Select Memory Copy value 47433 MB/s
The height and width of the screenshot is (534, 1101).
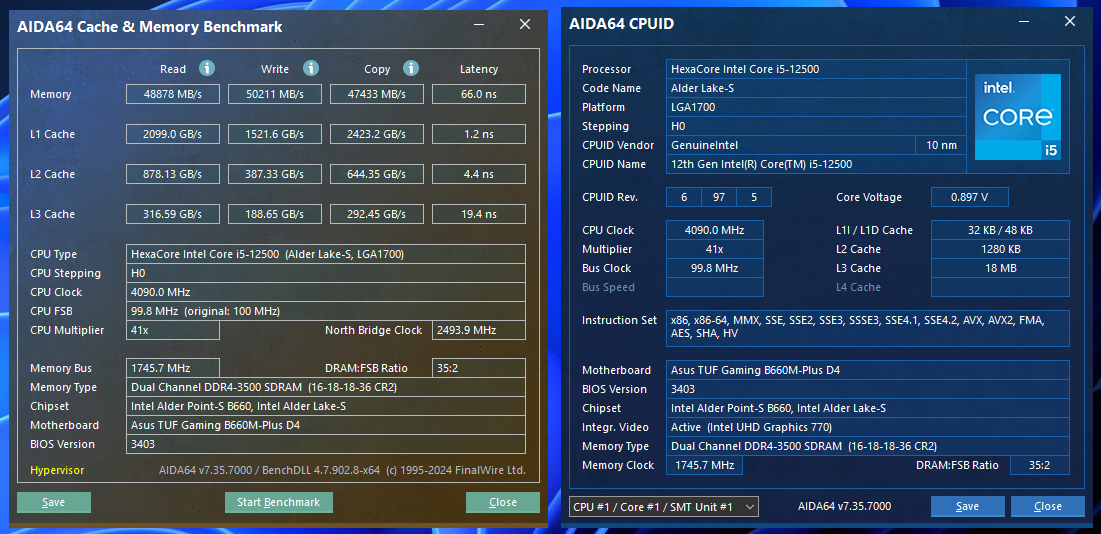(377, 94)
